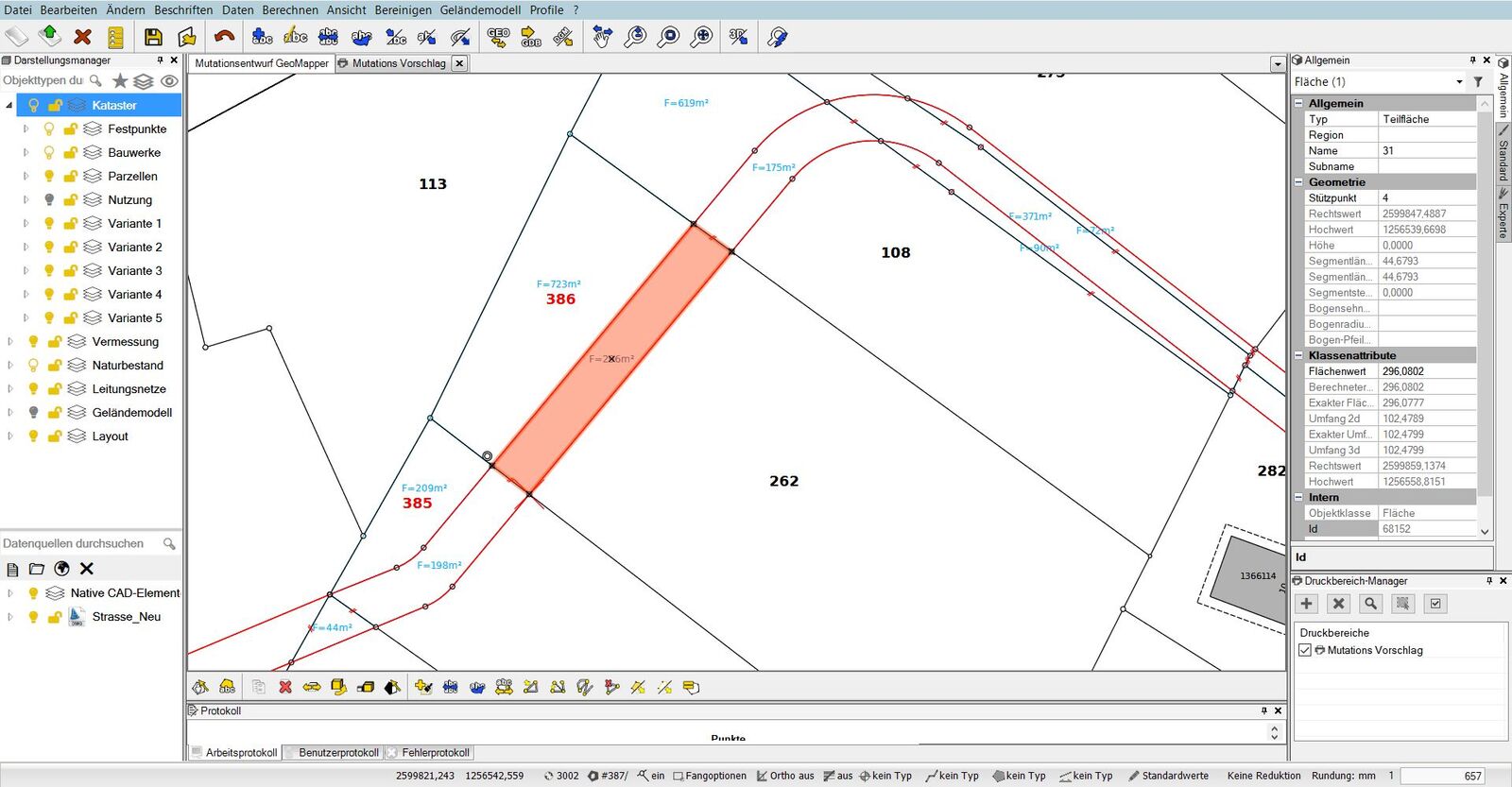Image resolution: width=1512 pixels, height=787 pixels.
Task: Toggle lock icon of Festpunkte layer
Action: [70, 128]
